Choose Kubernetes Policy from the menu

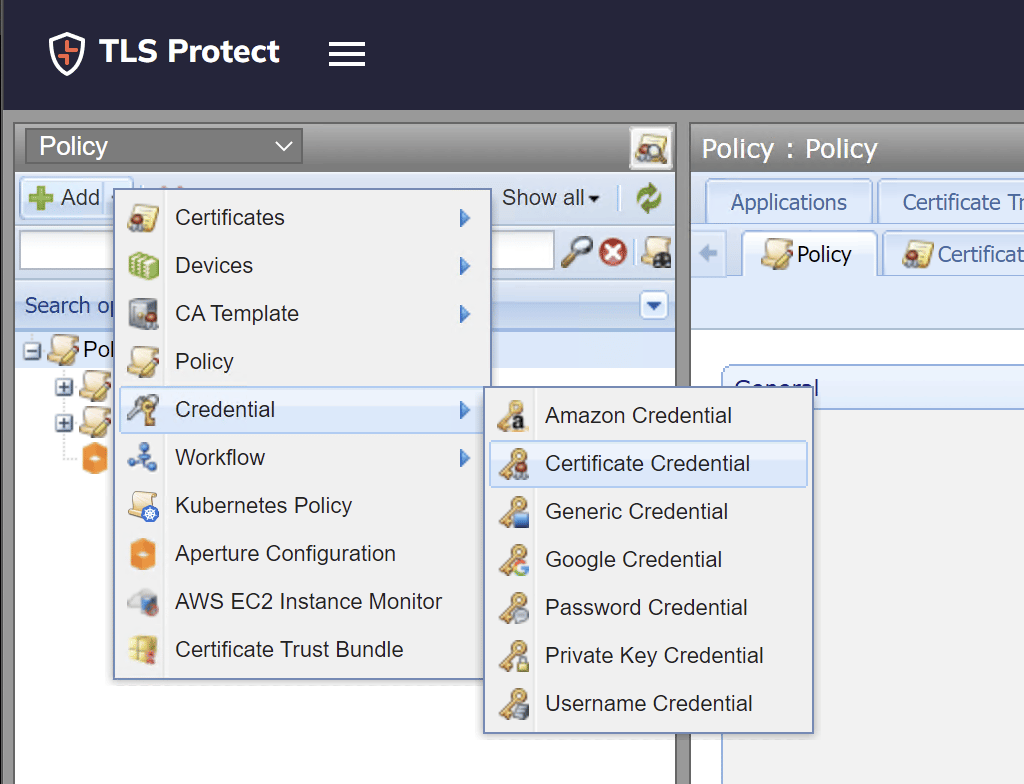[x=302, y=506]
